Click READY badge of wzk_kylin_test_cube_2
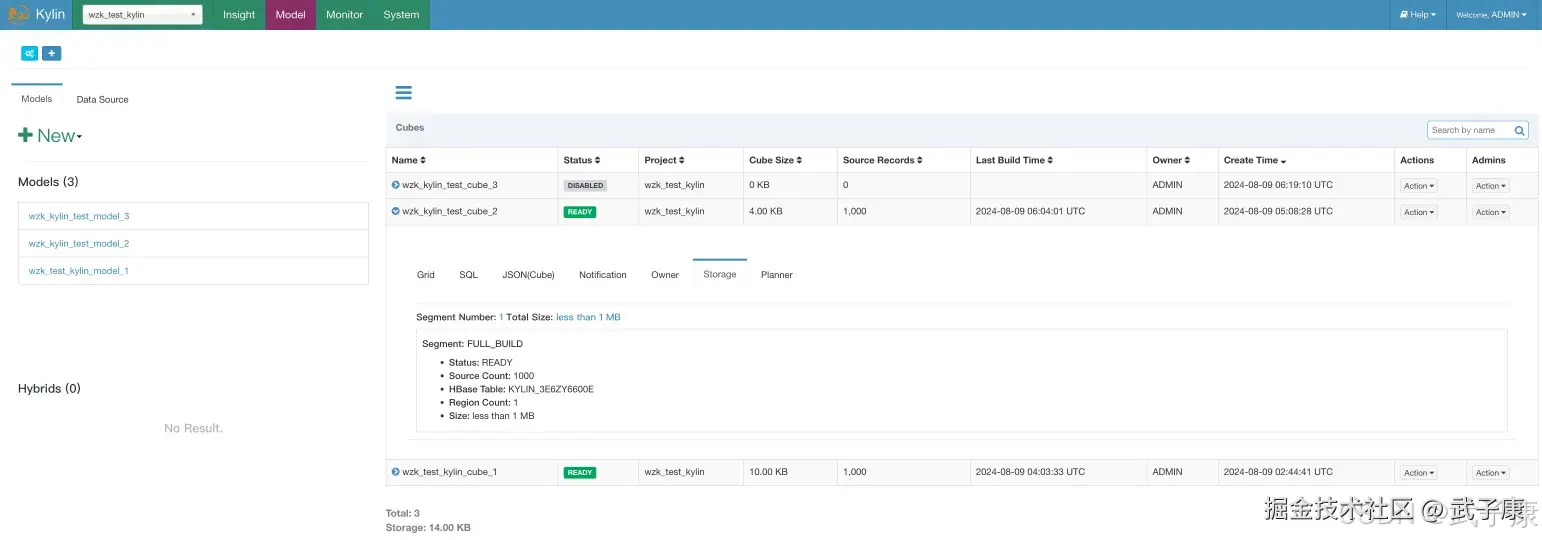The height and width of the screenshot is (540, 1542). (580, 212)
